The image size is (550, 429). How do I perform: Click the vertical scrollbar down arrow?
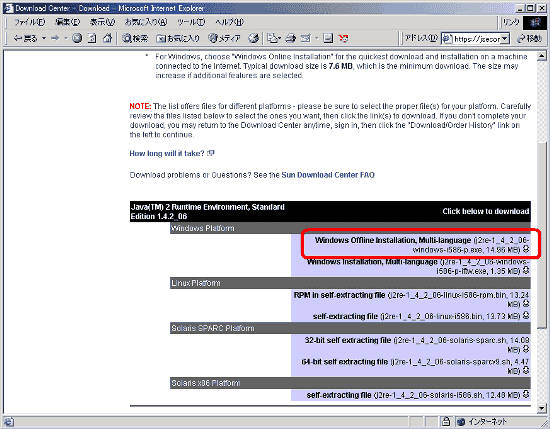tap(542, 408)
